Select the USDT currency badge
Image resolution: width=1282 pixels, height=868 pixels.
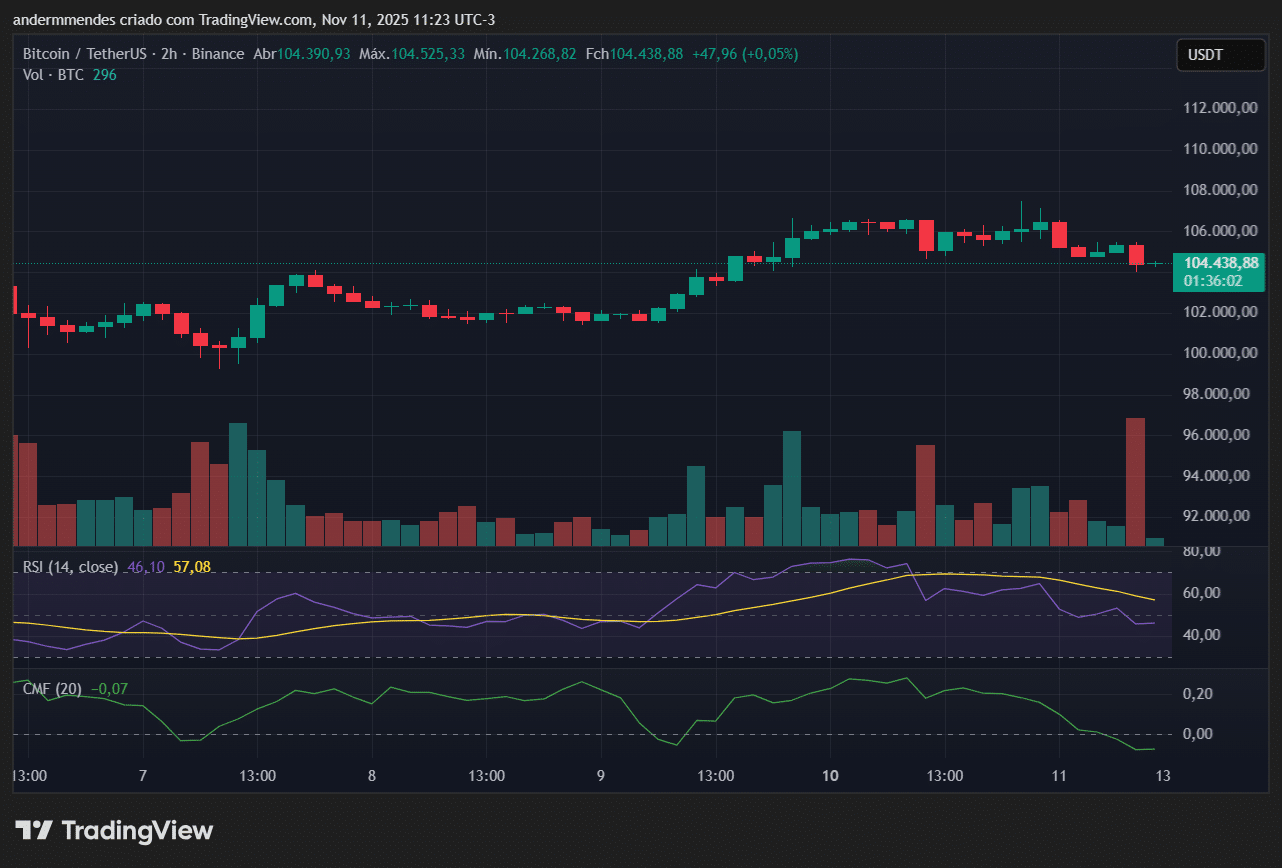pos(1220,55)
